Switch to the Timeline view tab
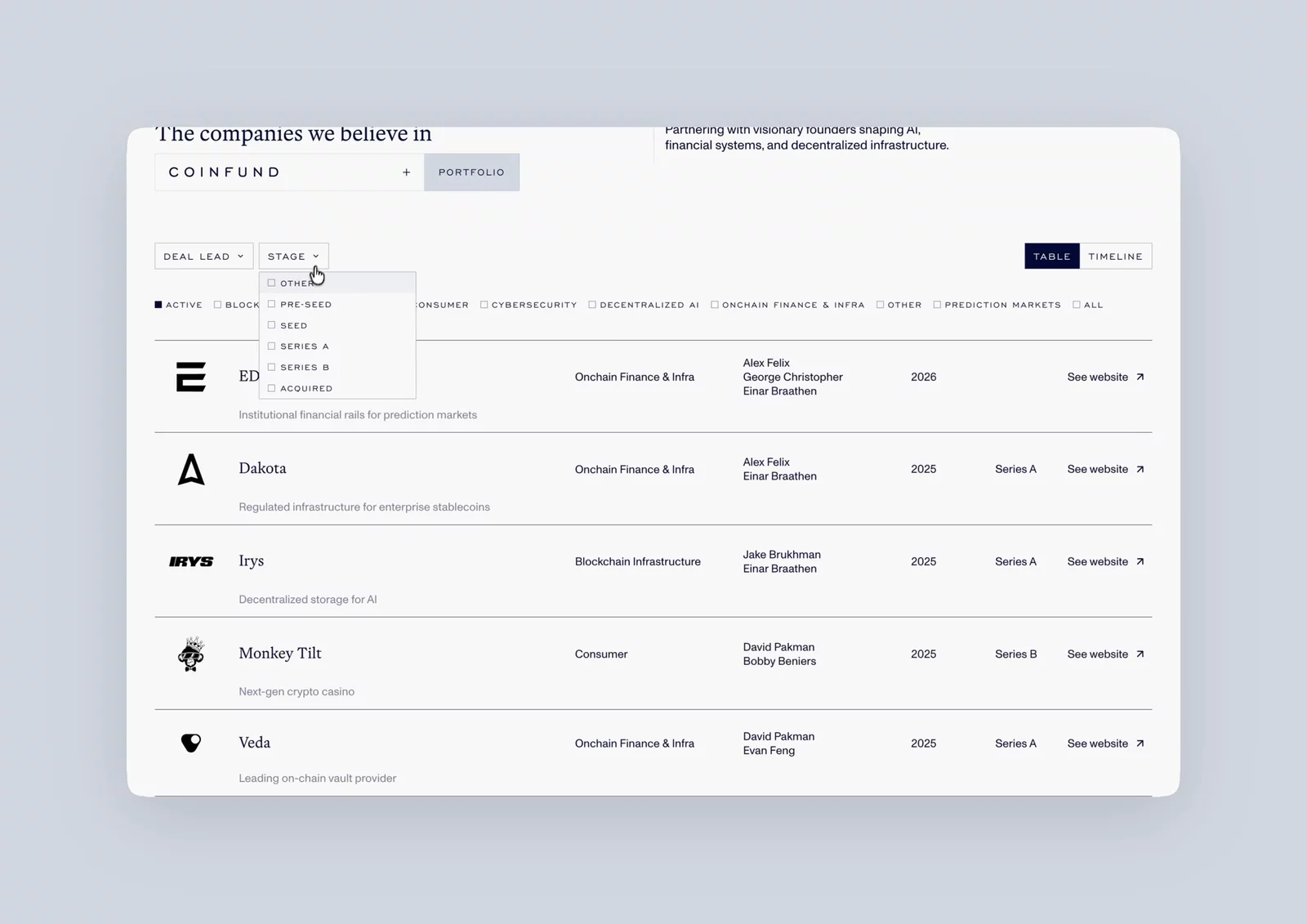The image size is (1307, 924). (x=1116, y=257)
